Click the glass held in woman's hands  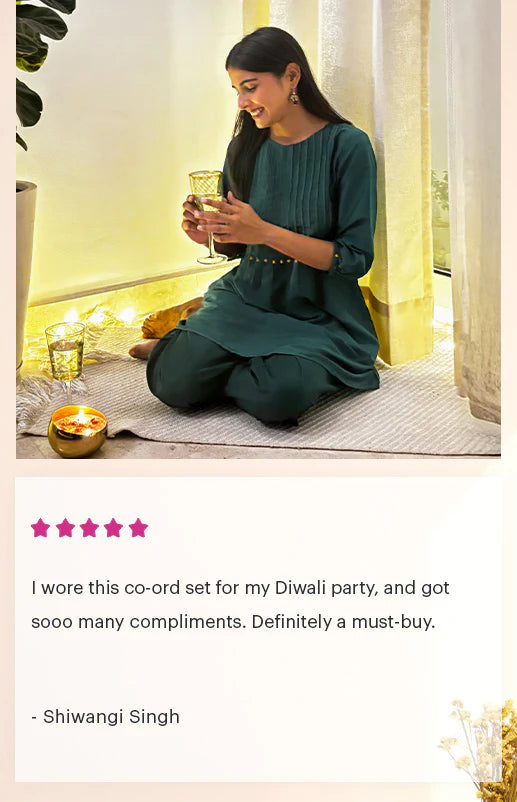click(x=208, y=216)
